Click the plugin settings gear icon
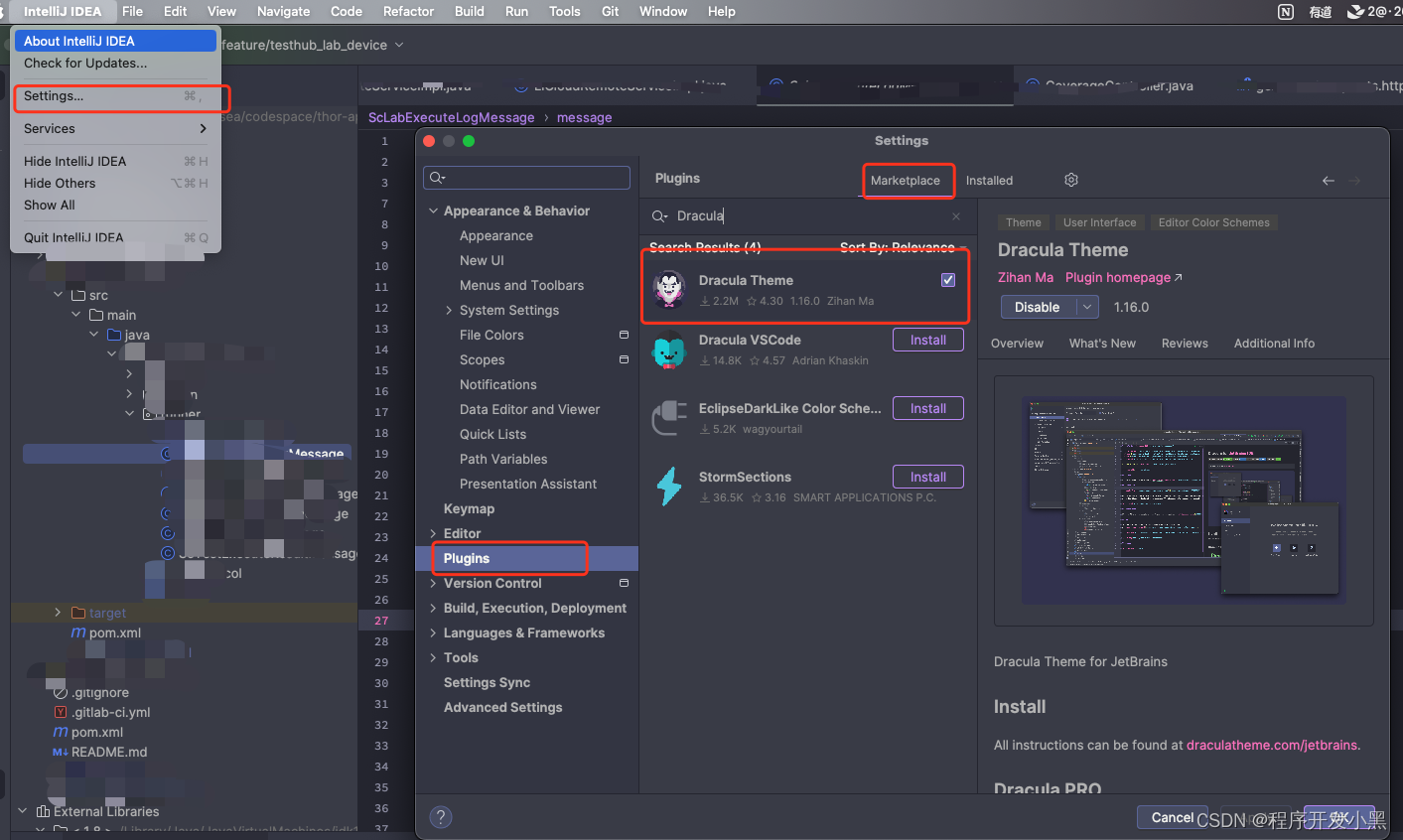 pyautogui.click(x=1071, y=180)
